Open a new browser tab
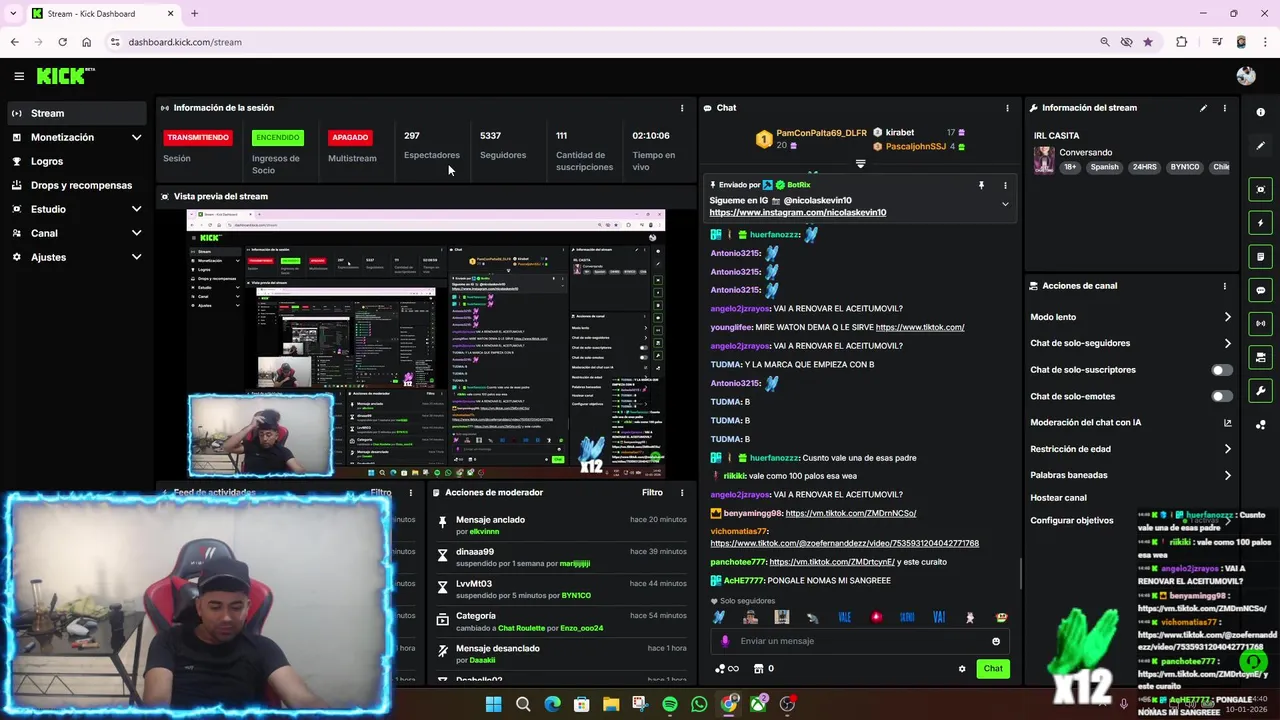Viewport: 1280px width, 720px height. [194, 14]
